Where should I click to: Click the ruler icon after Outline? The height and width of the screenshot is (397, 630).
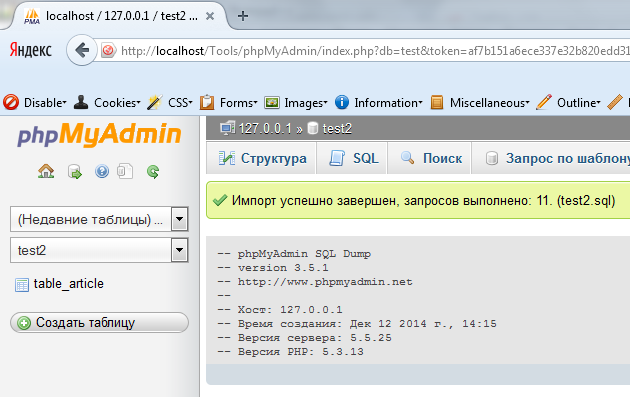click(x=615, y=102)
